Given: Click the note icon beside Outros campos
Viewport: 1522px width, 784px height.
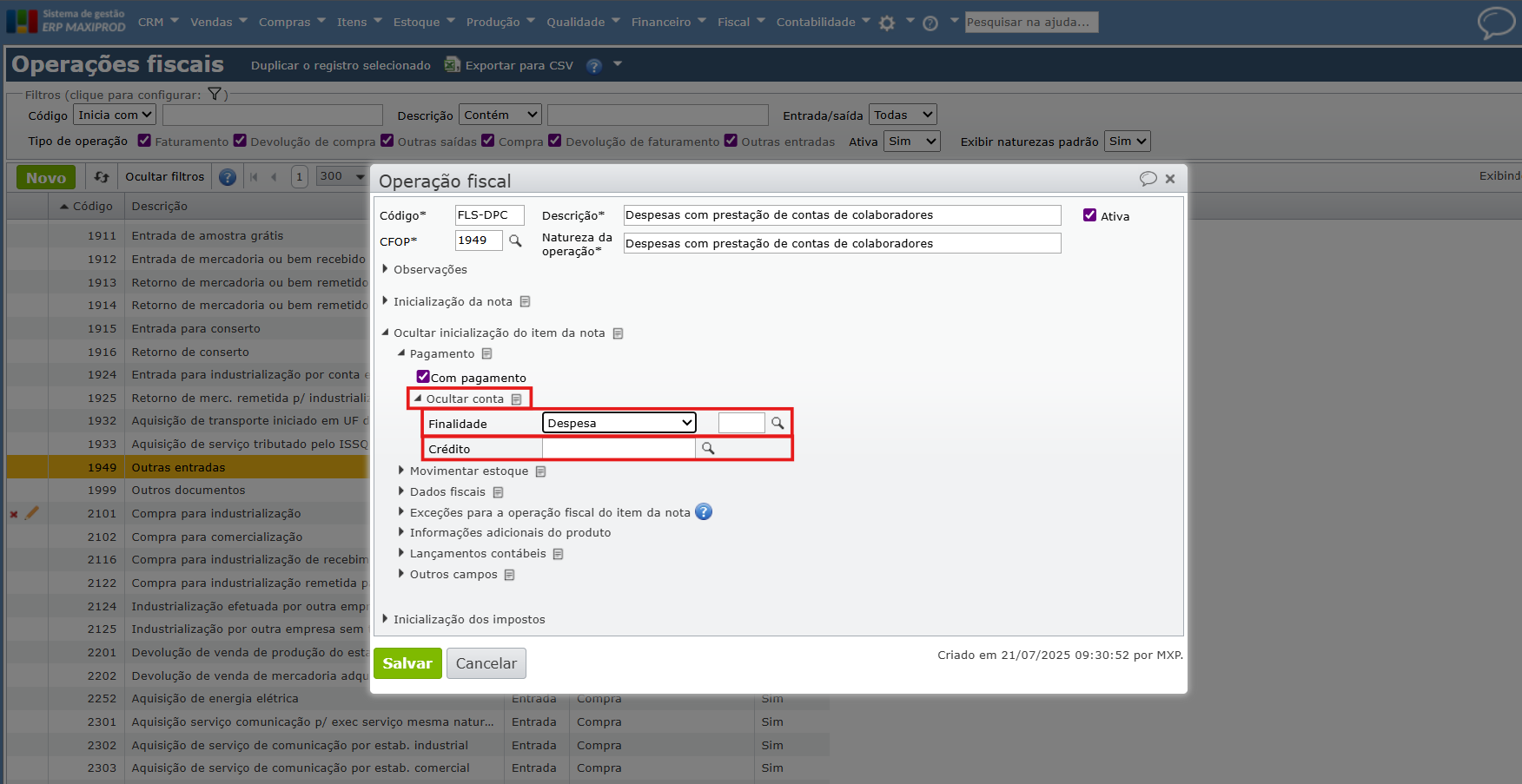Looking at the screenshot, I should click(x=509, y=575).
